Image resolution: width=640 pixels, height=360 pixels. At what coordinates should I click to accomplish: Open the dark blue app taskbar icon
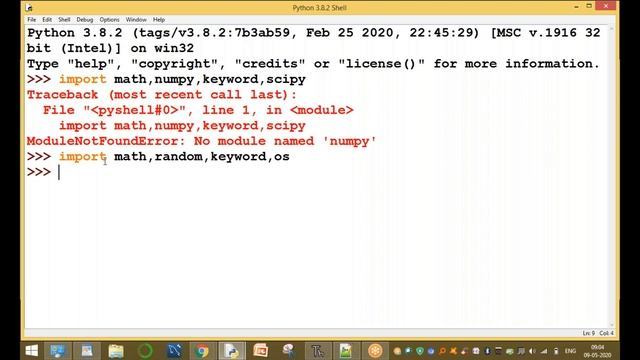(x=174, y=351)
